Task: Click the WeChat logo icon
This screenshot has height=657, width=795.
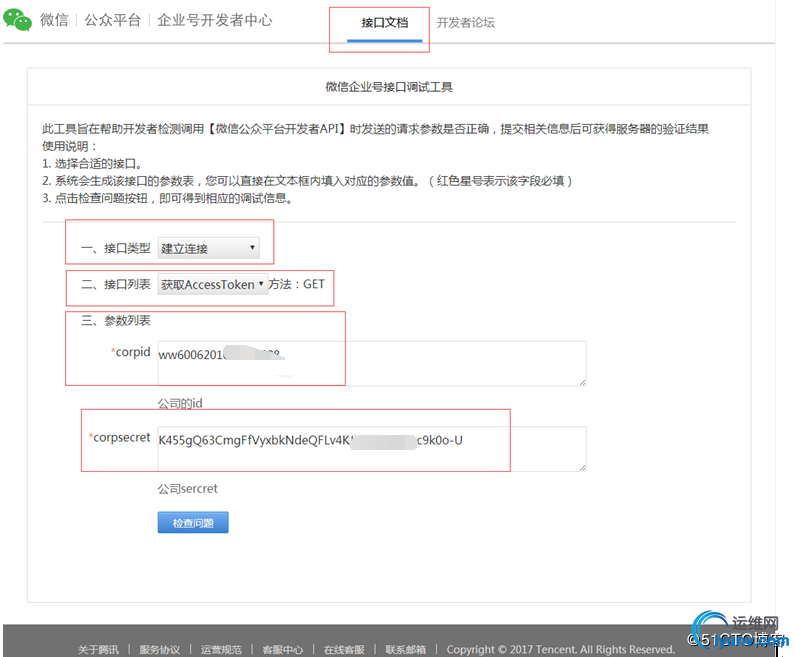Action: click(17, 20)
